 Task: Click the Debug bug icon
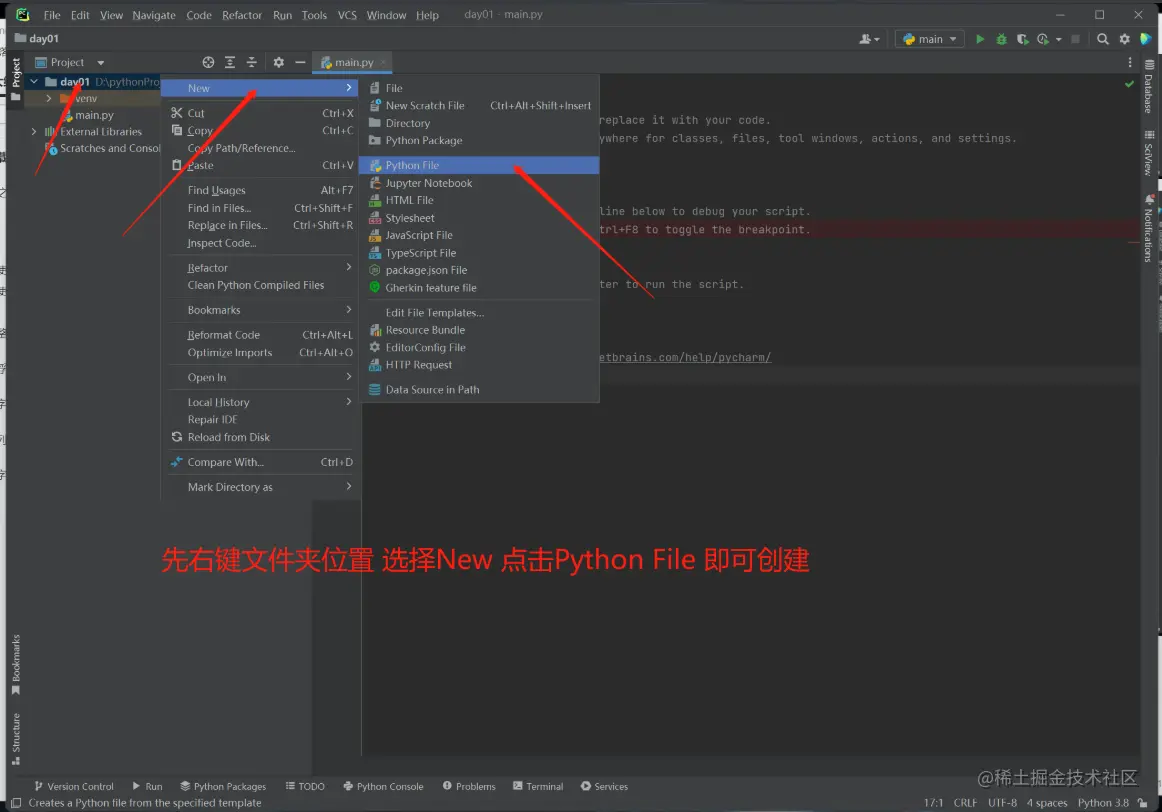[1001, 39]
